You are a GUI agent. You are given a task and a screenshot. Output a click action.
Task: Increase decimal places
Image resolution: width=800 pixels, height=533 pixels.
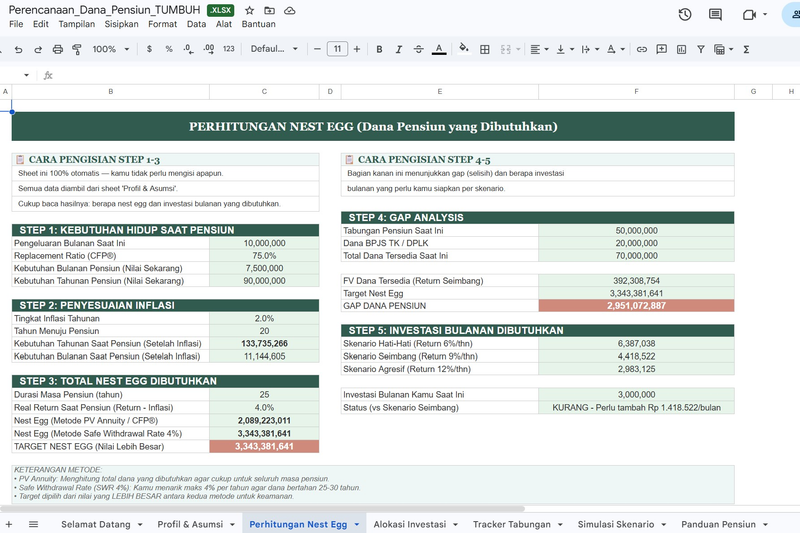coord(209,49)
